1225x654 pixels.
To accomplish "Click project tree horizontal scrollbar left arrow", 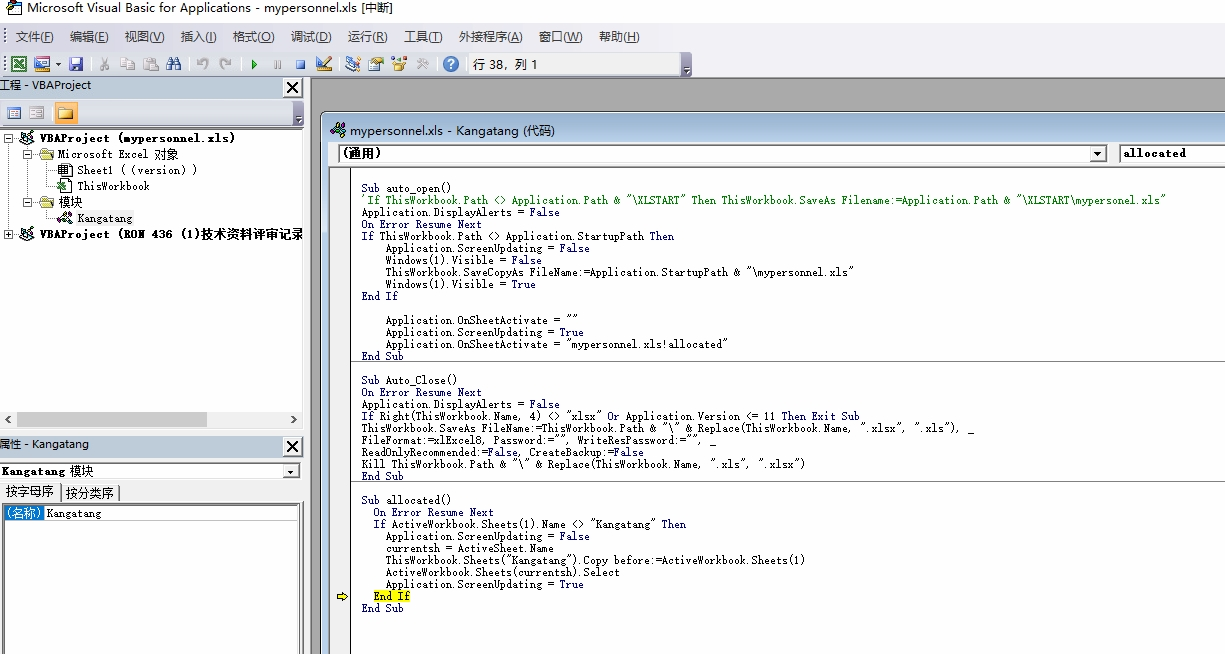I will click(8, 420).
